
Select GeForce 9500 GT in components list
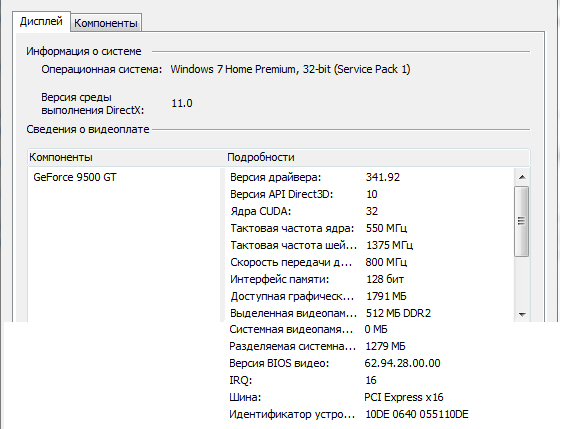point(75,177)
